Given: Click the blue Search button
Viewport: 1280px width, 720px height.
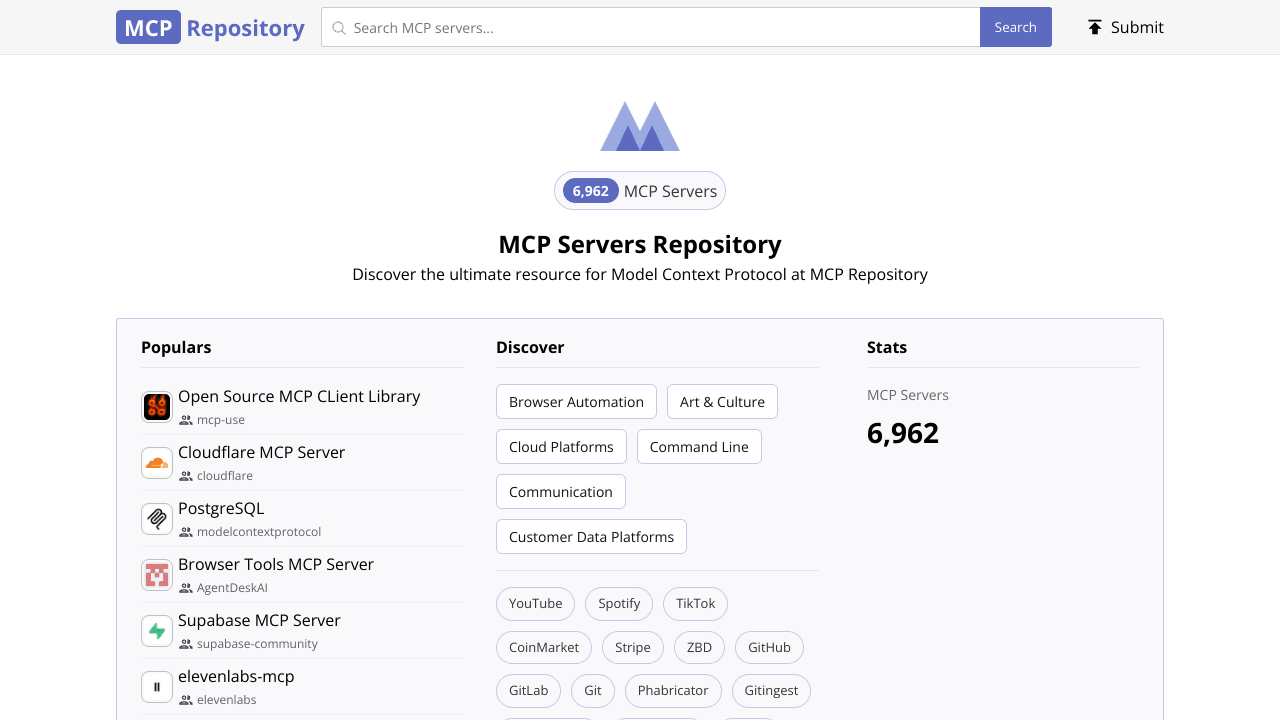Looking at the screenshot, I should coord(1015,27).
